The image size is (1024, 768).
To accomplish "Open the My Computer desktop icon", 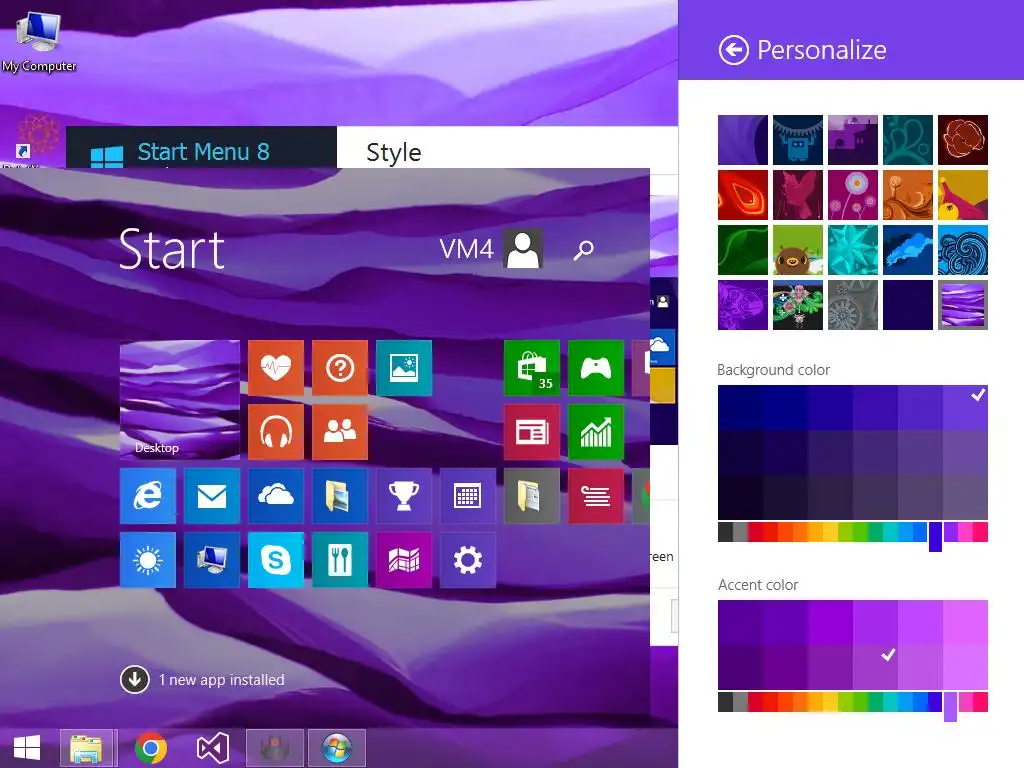I will [x=39, y=40].
